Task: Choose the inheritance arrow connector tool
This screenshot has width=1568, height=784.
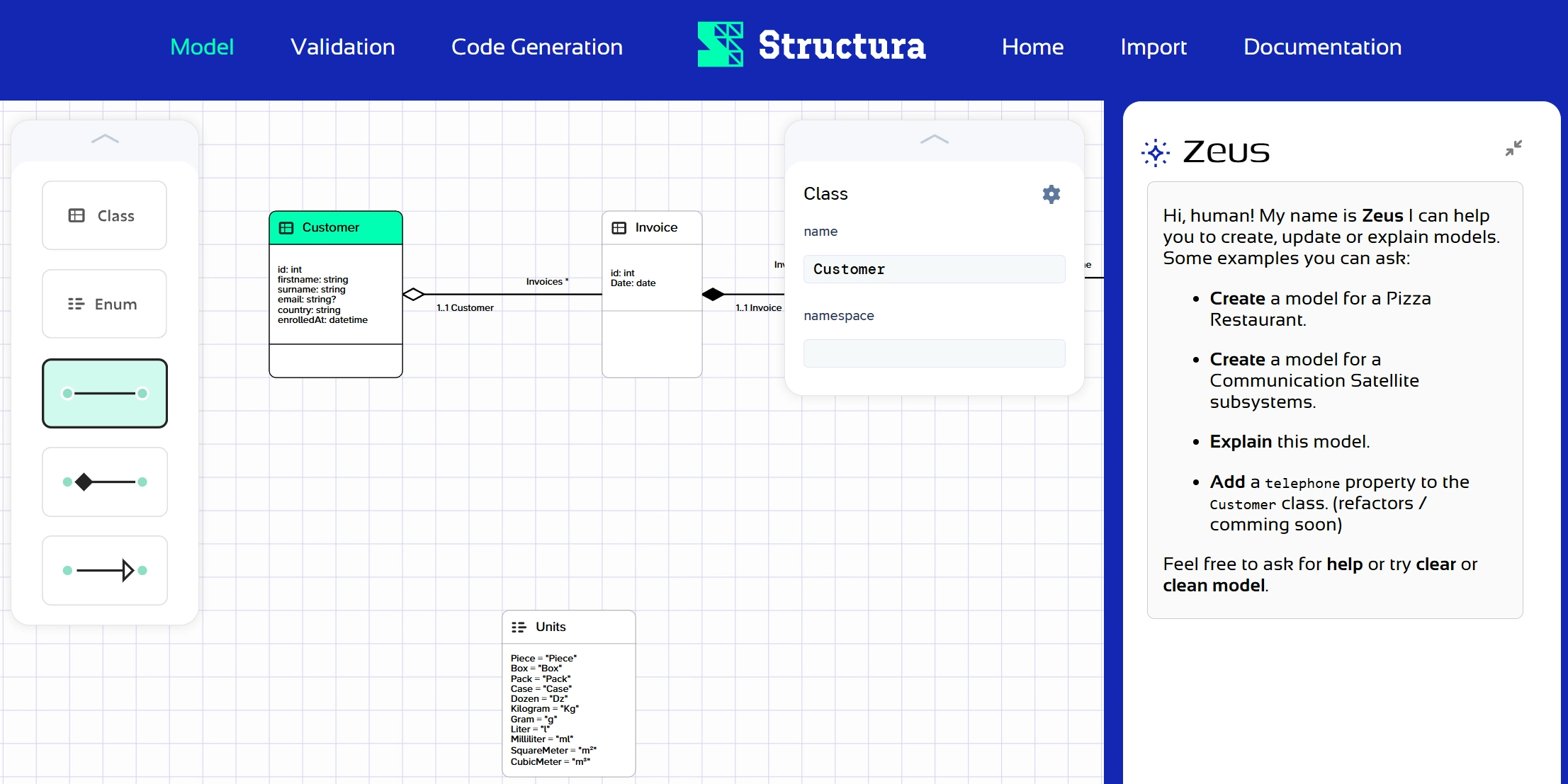Action: click(x=104, y=570)
